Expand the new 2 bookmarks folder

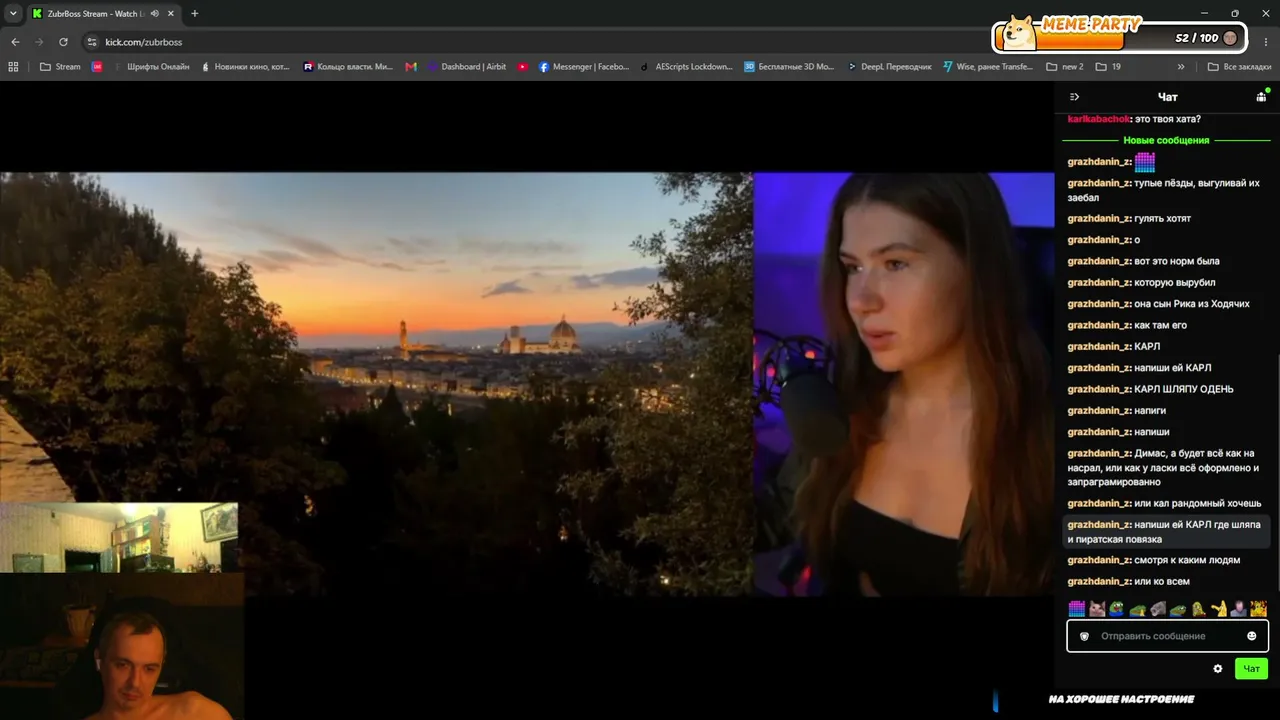click(x=1065, y=67)
